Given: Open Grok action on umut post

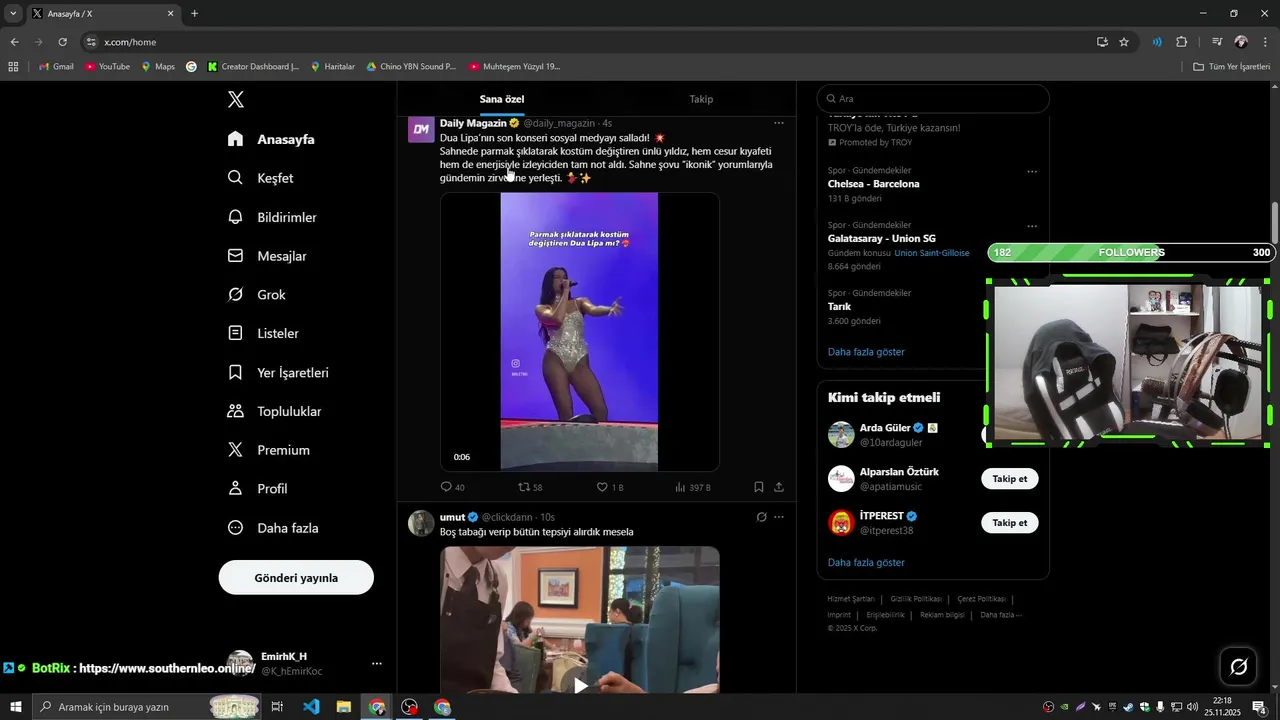Looking at the screenshot, I should (761, 517).
